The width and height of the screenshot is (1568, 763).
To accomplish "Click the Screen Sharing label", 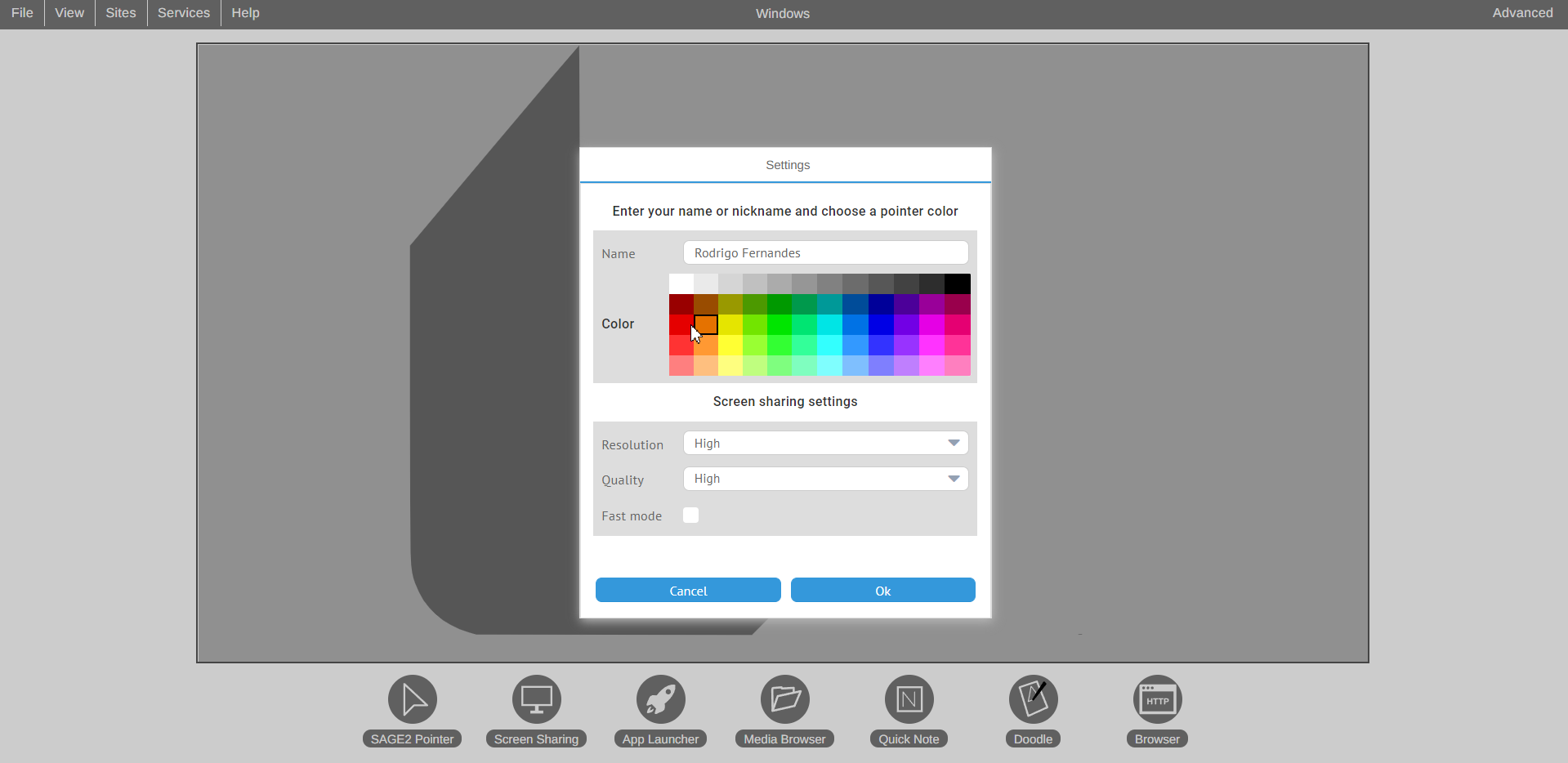I will point(537,738).
